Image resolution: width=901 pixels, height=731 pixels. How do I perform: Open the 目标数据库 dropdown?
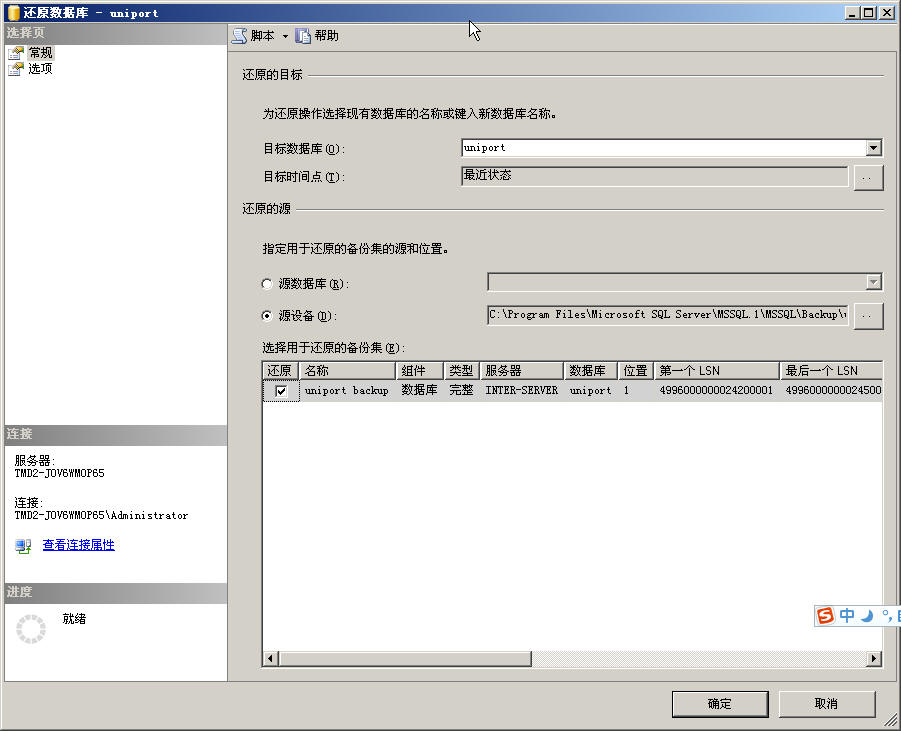[x=874, y=147]
